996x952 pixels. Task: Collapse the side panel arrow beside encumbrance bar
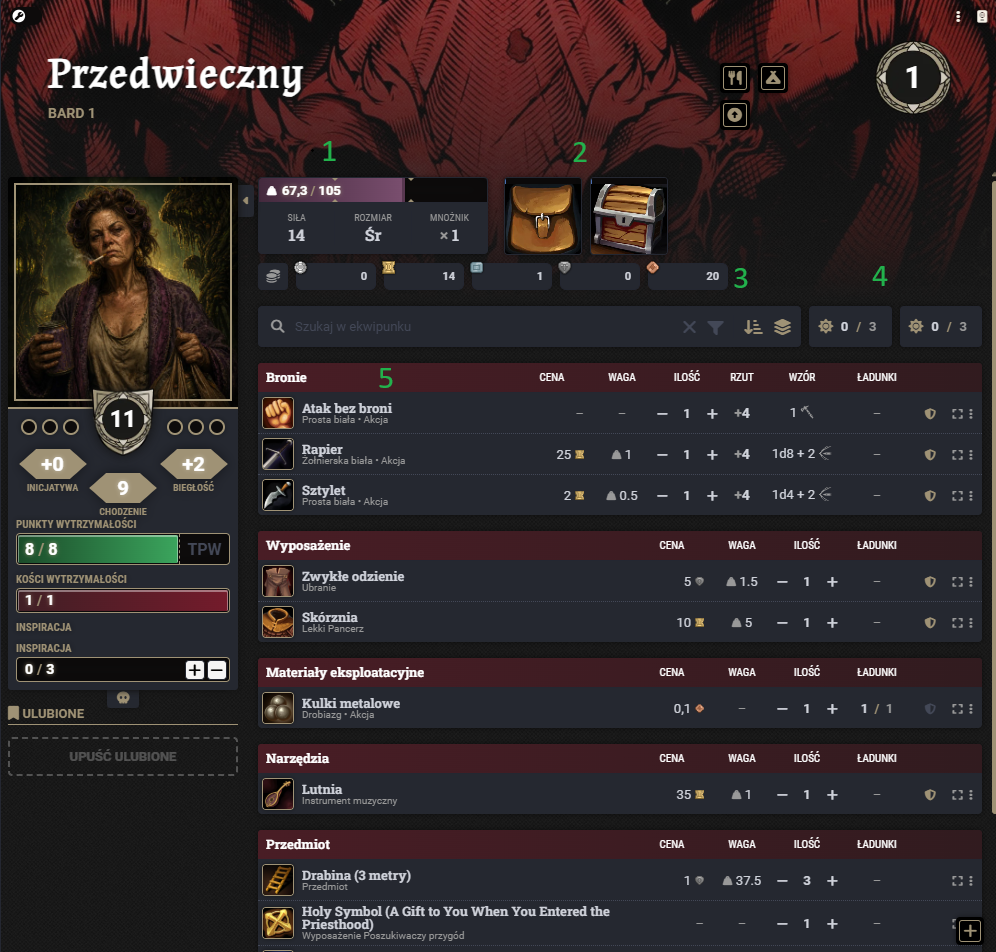coord(246,201)
